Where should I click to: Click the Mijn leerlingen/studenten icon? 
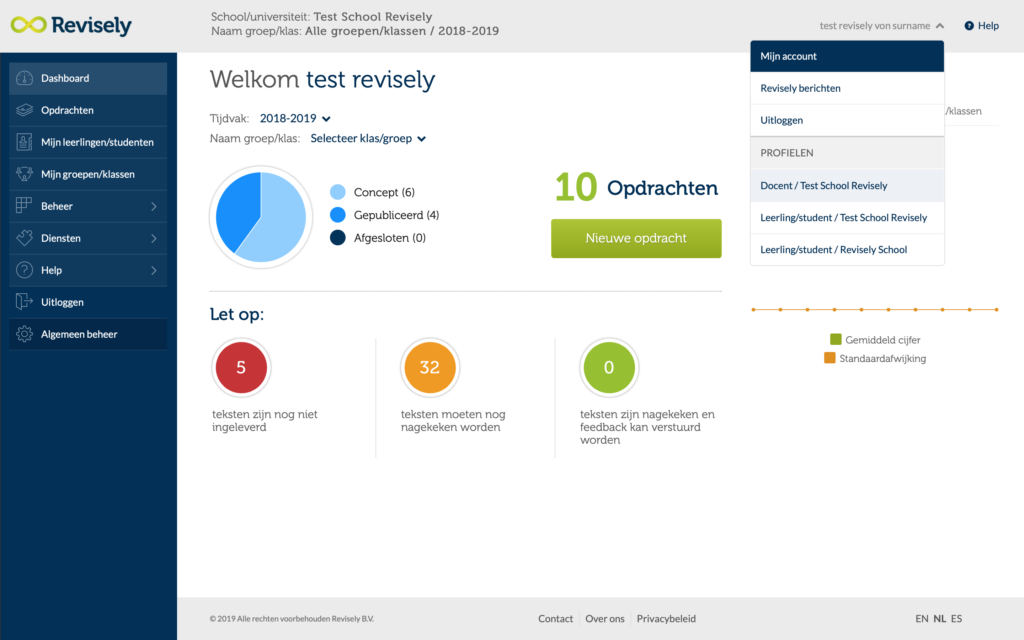pos(24,142)
